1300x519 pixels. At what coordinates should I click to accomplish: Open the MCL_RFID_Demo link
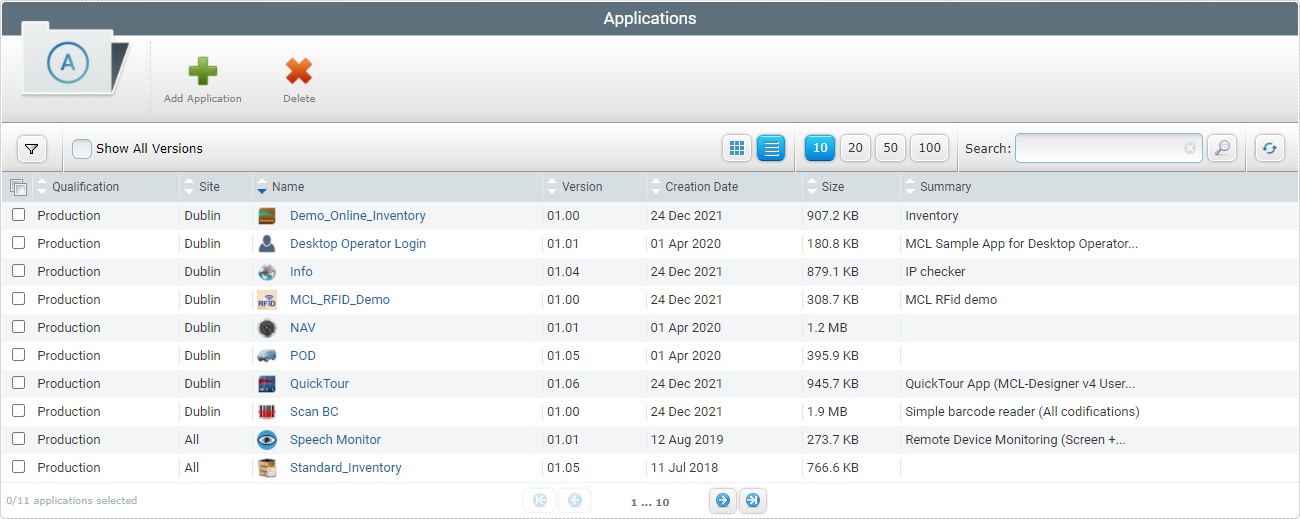[340, 300]
